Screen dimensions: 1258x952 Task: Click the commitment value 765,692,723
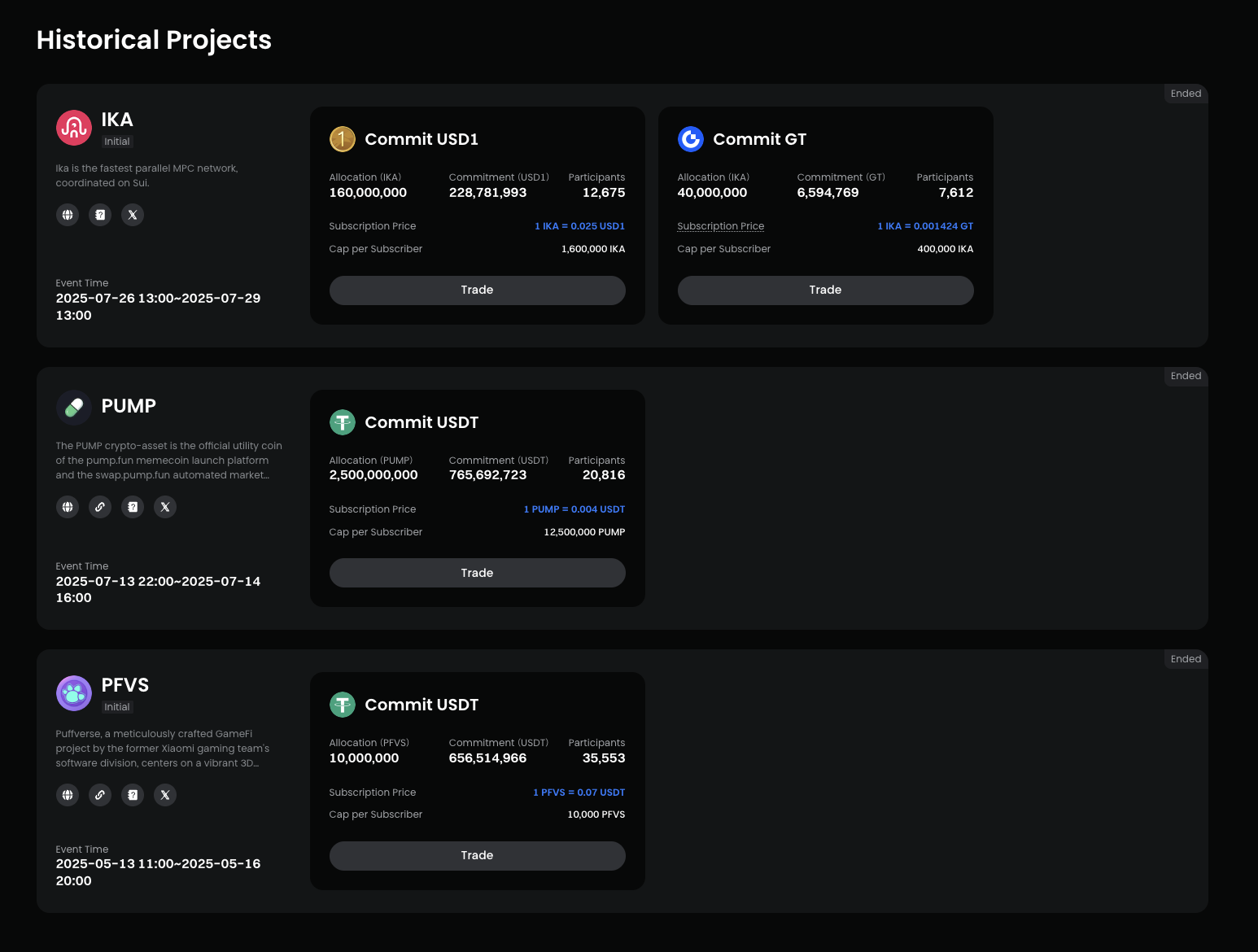(488, 475)
